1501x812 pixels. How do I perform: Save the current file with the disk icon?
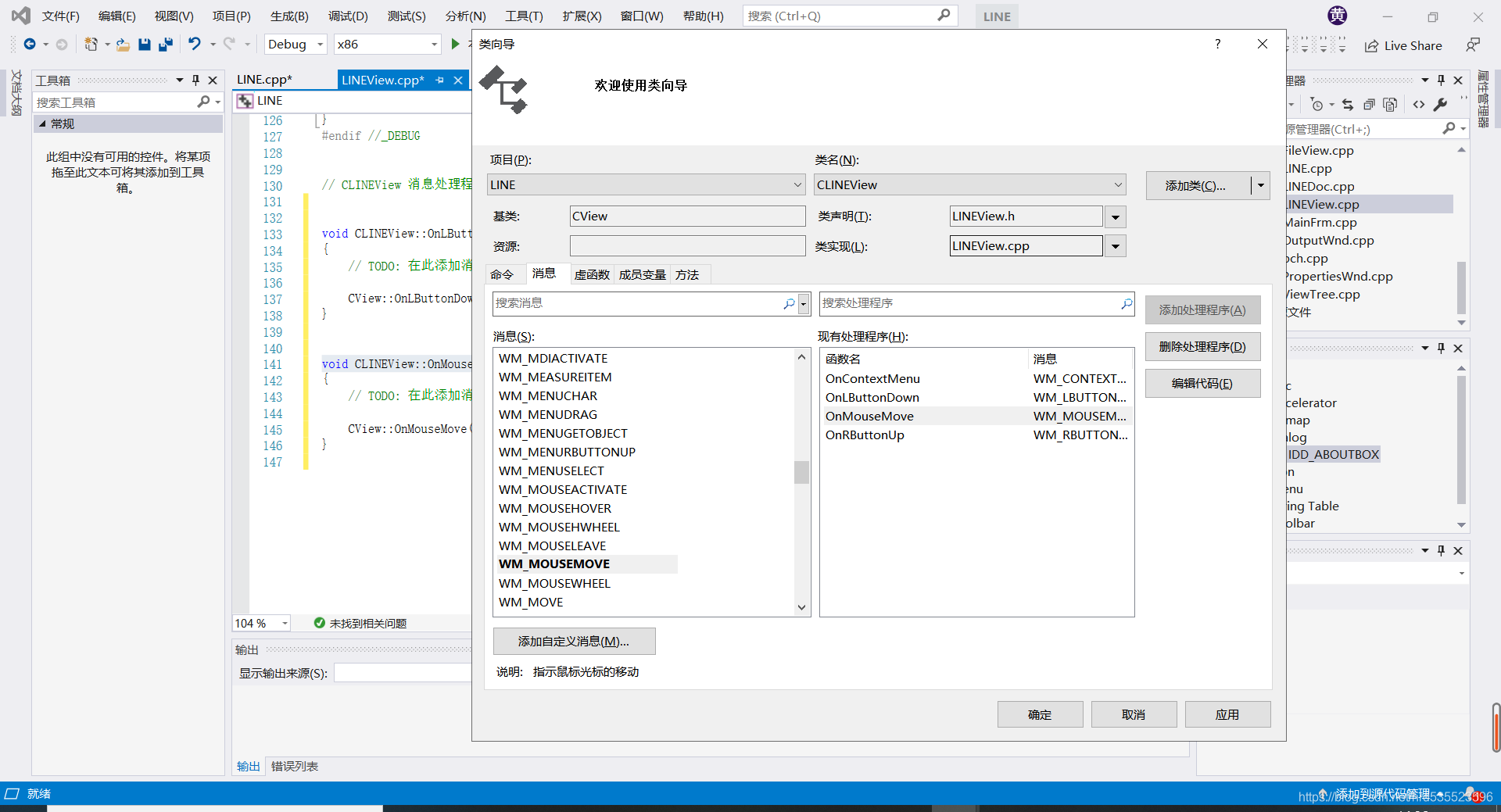coord(145,45)
